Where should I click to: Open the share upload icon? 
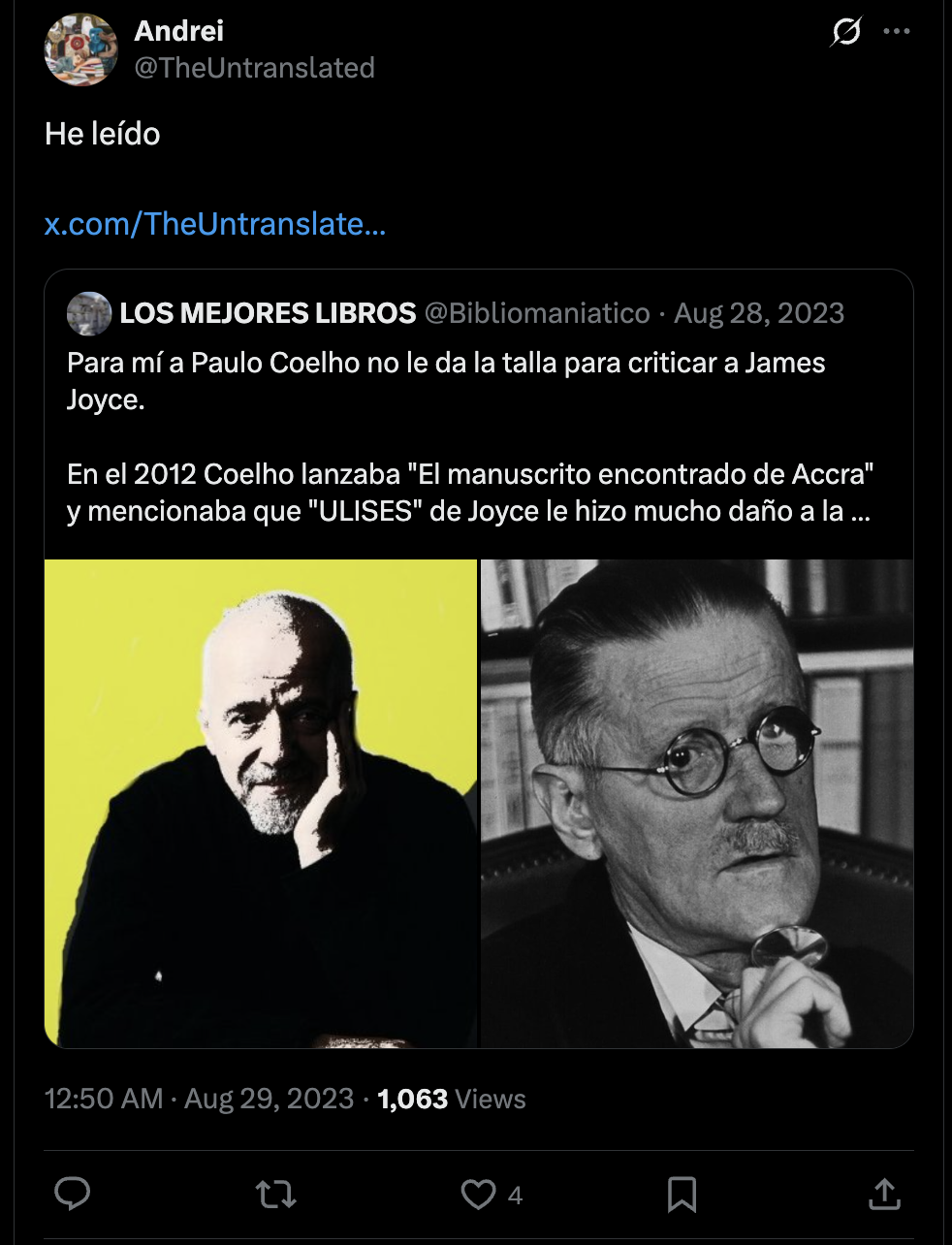point(884,1194)
